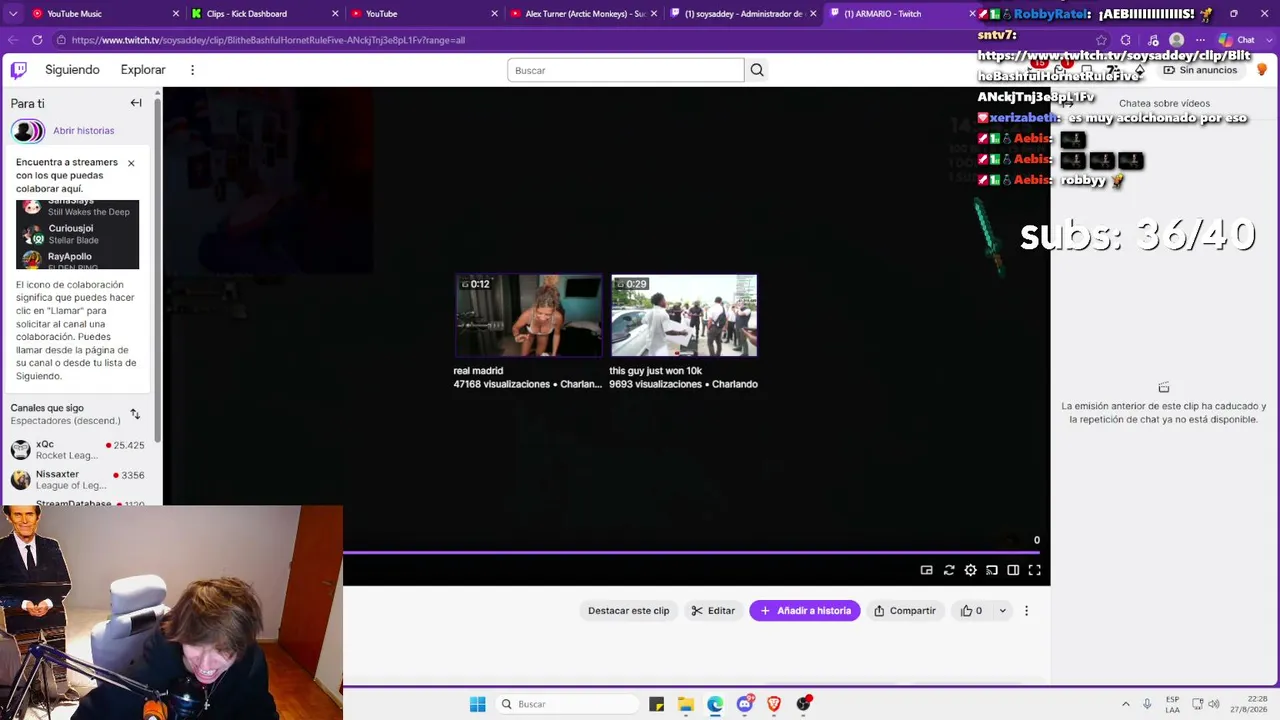Open the Siguiendo tab
The height and width of the screenshot is (720, 1280).
pos(72,70)
